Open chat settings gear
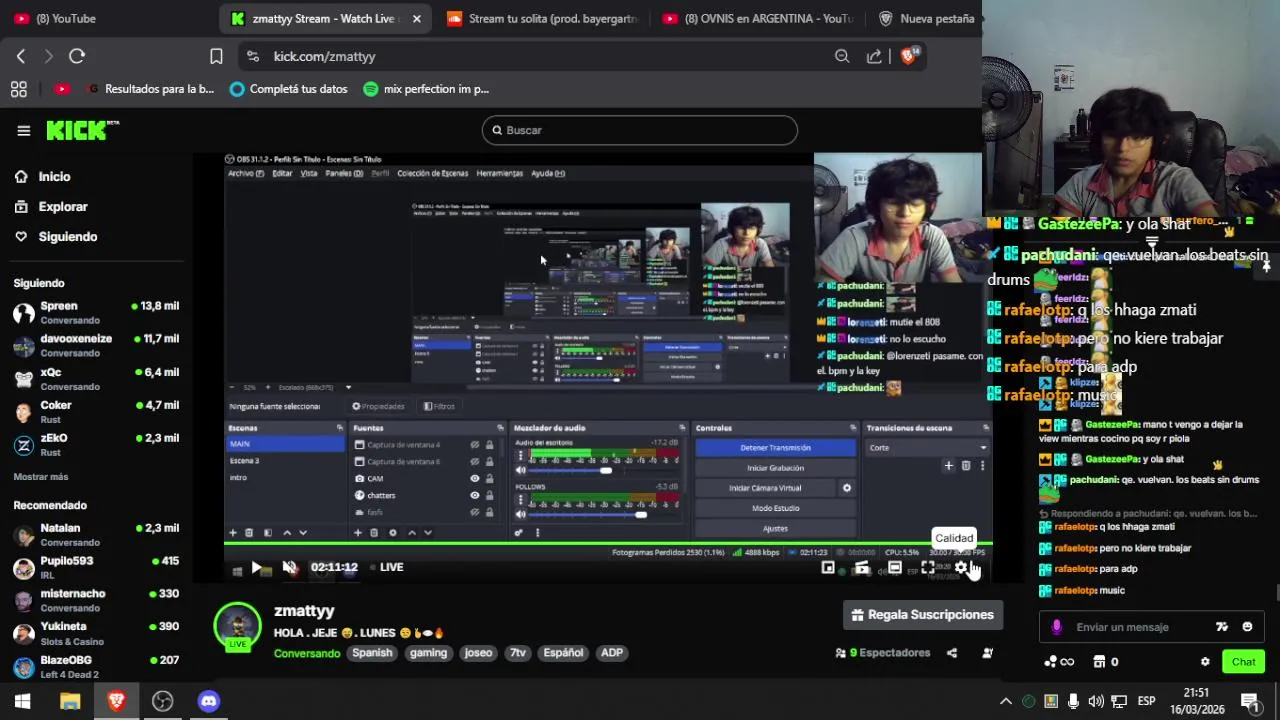 pos(1205,662)
